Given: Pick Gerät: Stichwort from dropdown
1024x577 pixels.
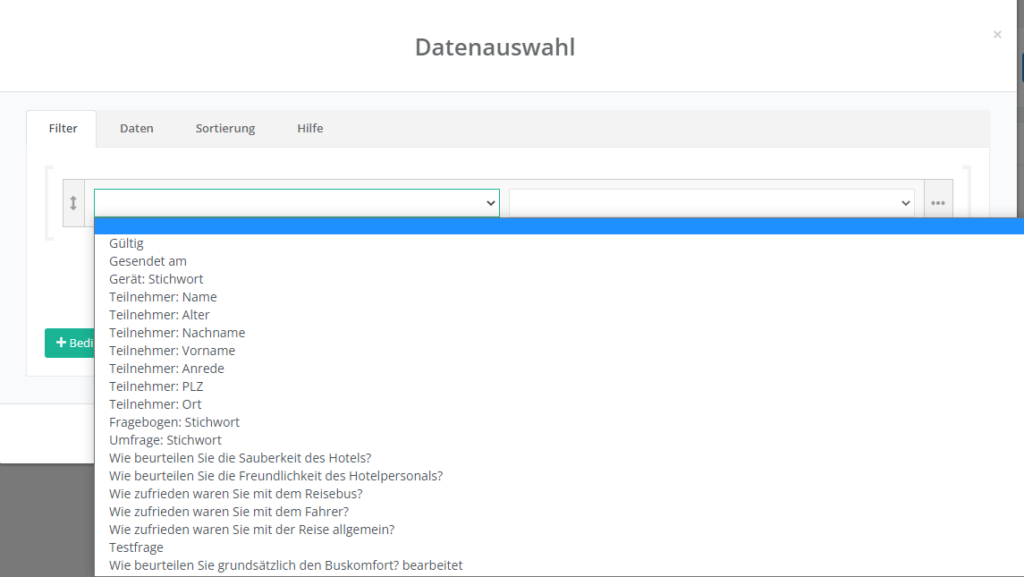Looking at the screenshot, I should pos(156,279).
